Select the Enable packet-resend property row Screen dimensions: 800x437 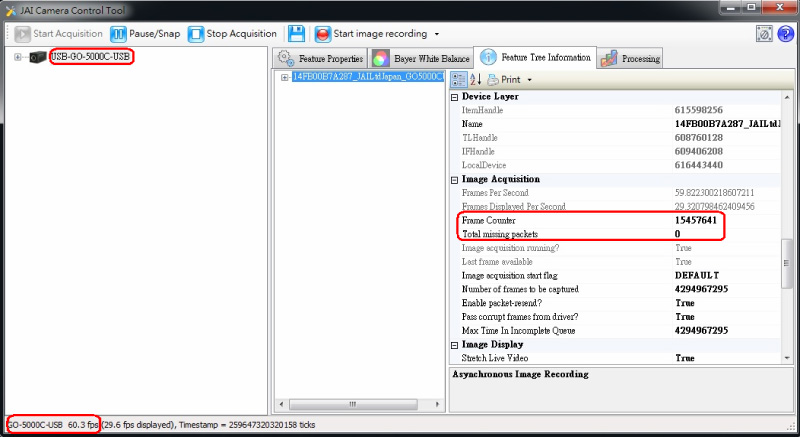(x=560, y=302)
